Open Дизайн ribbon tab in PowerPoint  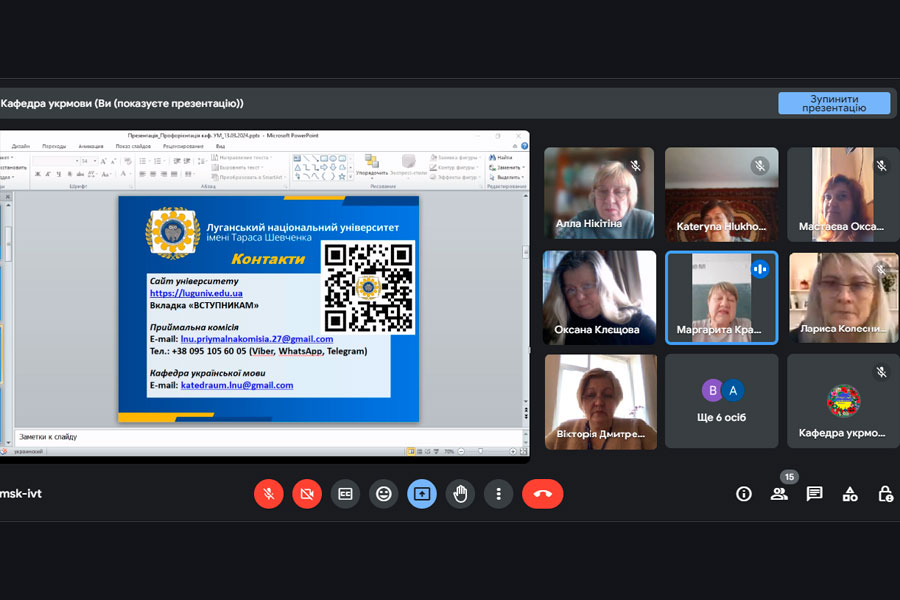click(x=21, y=146)
